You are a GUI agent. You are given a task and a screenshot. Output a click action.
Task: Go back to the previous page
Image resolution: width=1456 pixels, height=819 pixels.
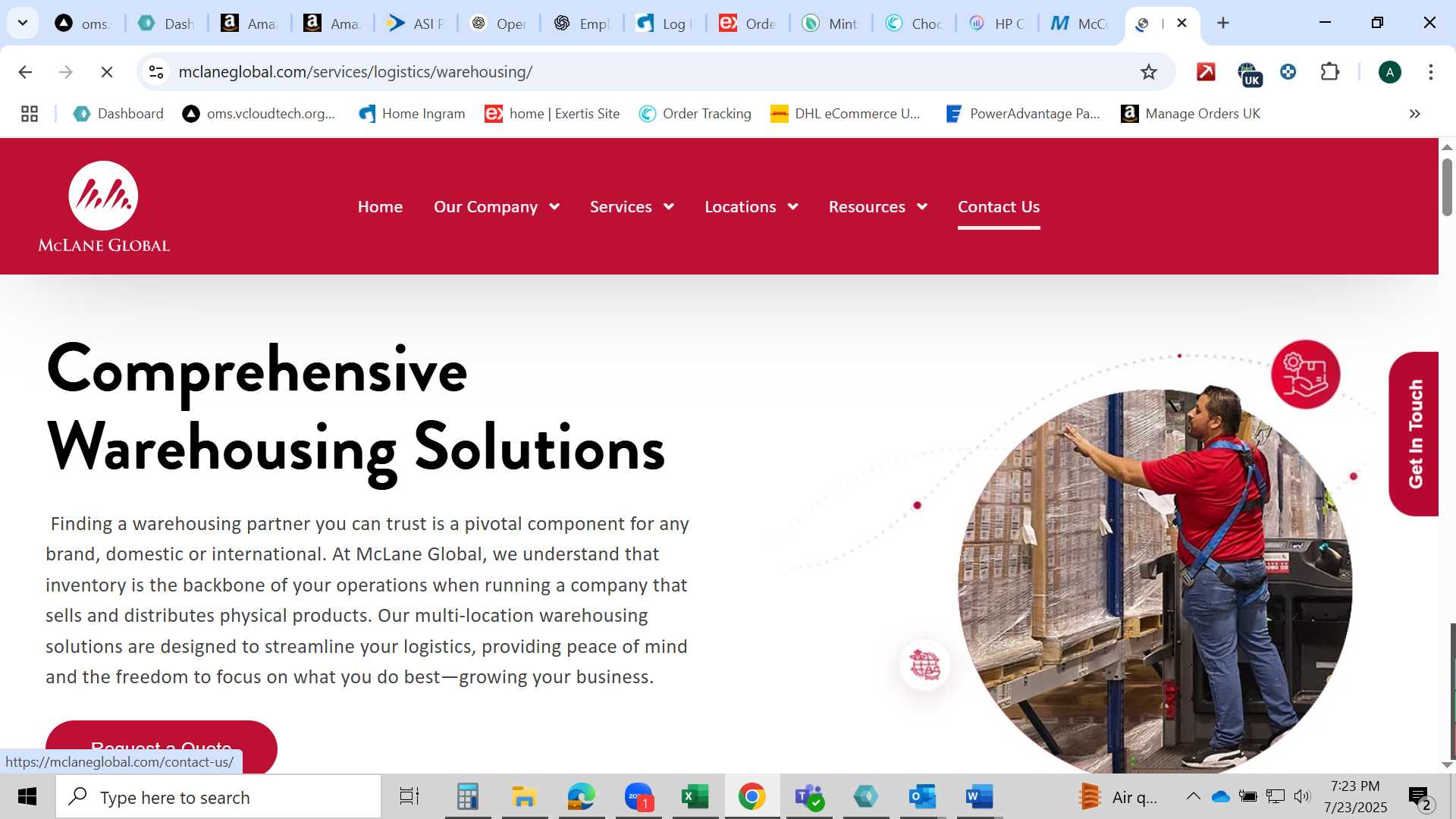coord(25,72)
